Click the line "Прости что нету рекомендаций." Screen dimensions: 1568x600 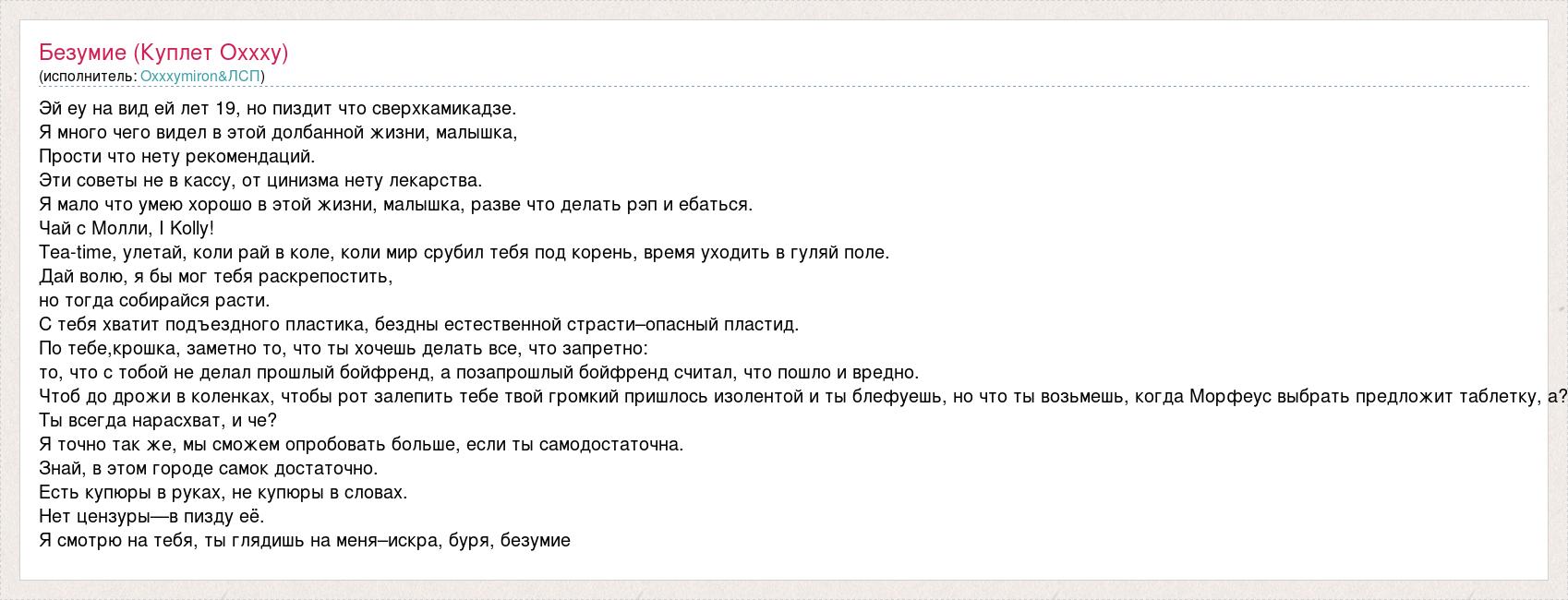pos(177,156)
